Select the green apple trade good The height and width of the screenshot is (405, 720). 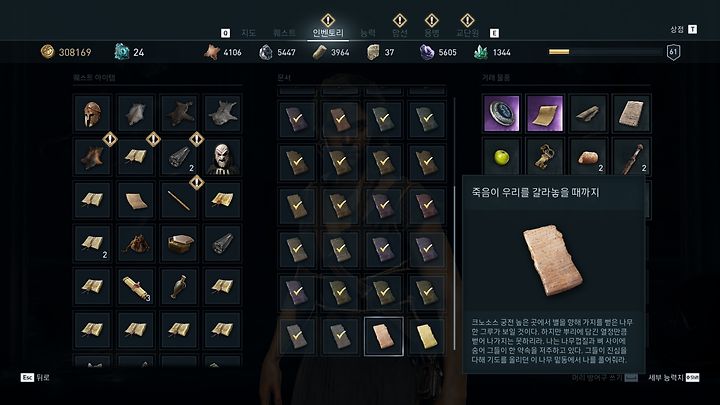click(x=501, y=158)
